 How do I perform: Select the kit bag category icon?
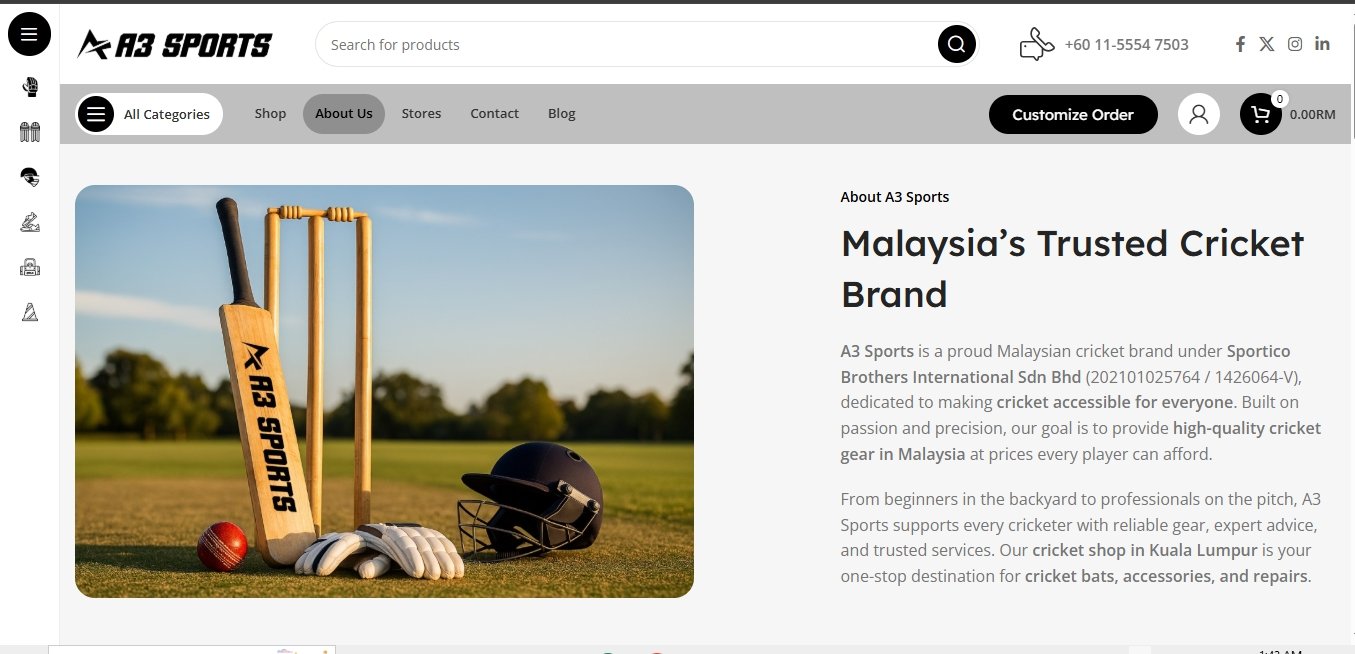click(30, 267)
